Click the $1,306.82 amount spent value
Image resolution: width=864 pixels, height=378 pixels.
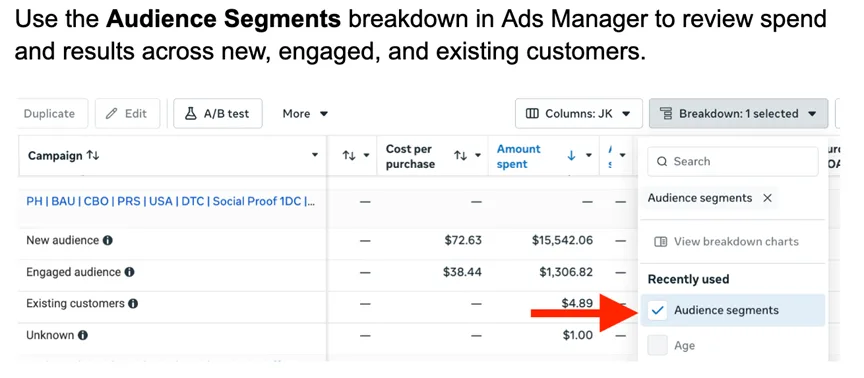tap(566, 272)
